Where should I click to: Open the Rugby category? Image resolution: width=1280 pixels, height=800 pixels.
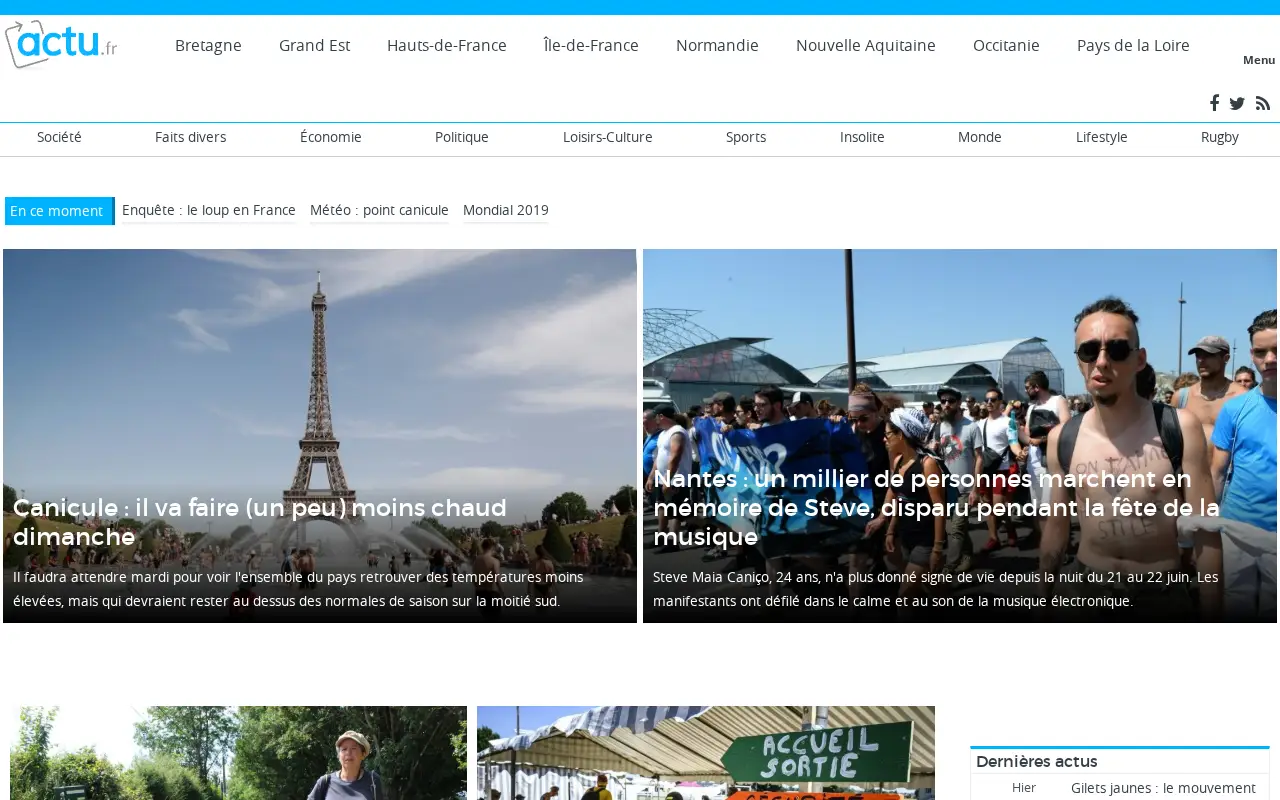[1220, 137]
